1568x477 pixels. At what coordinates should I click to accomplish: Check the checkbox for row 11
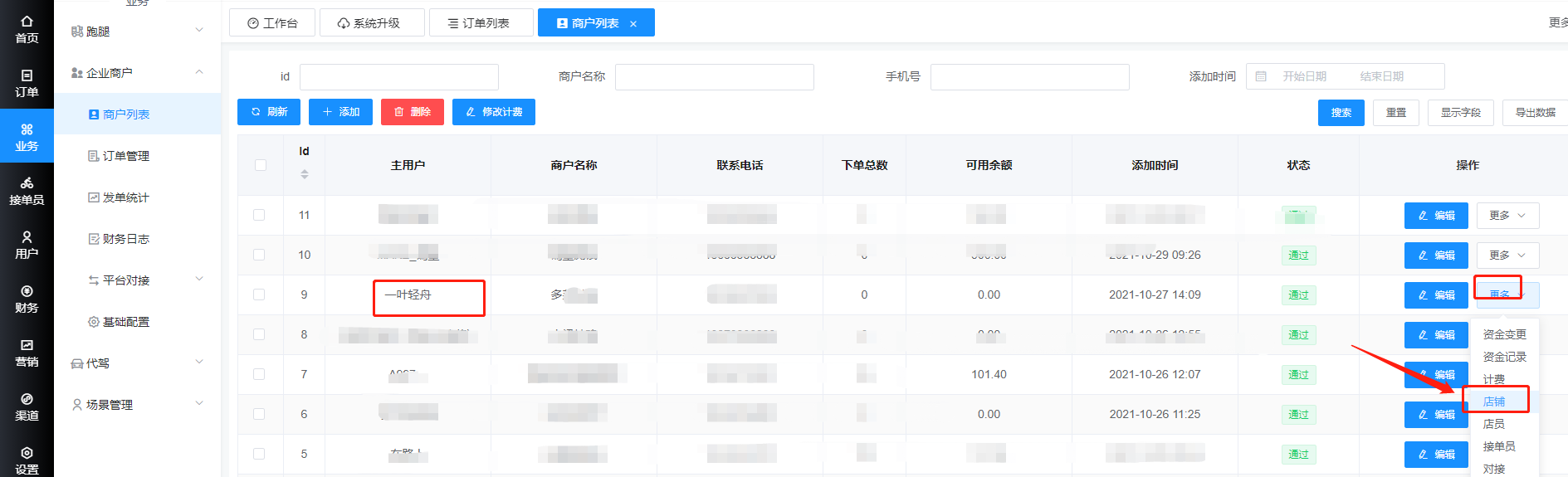pyautogui.click(x=259, y=215)
